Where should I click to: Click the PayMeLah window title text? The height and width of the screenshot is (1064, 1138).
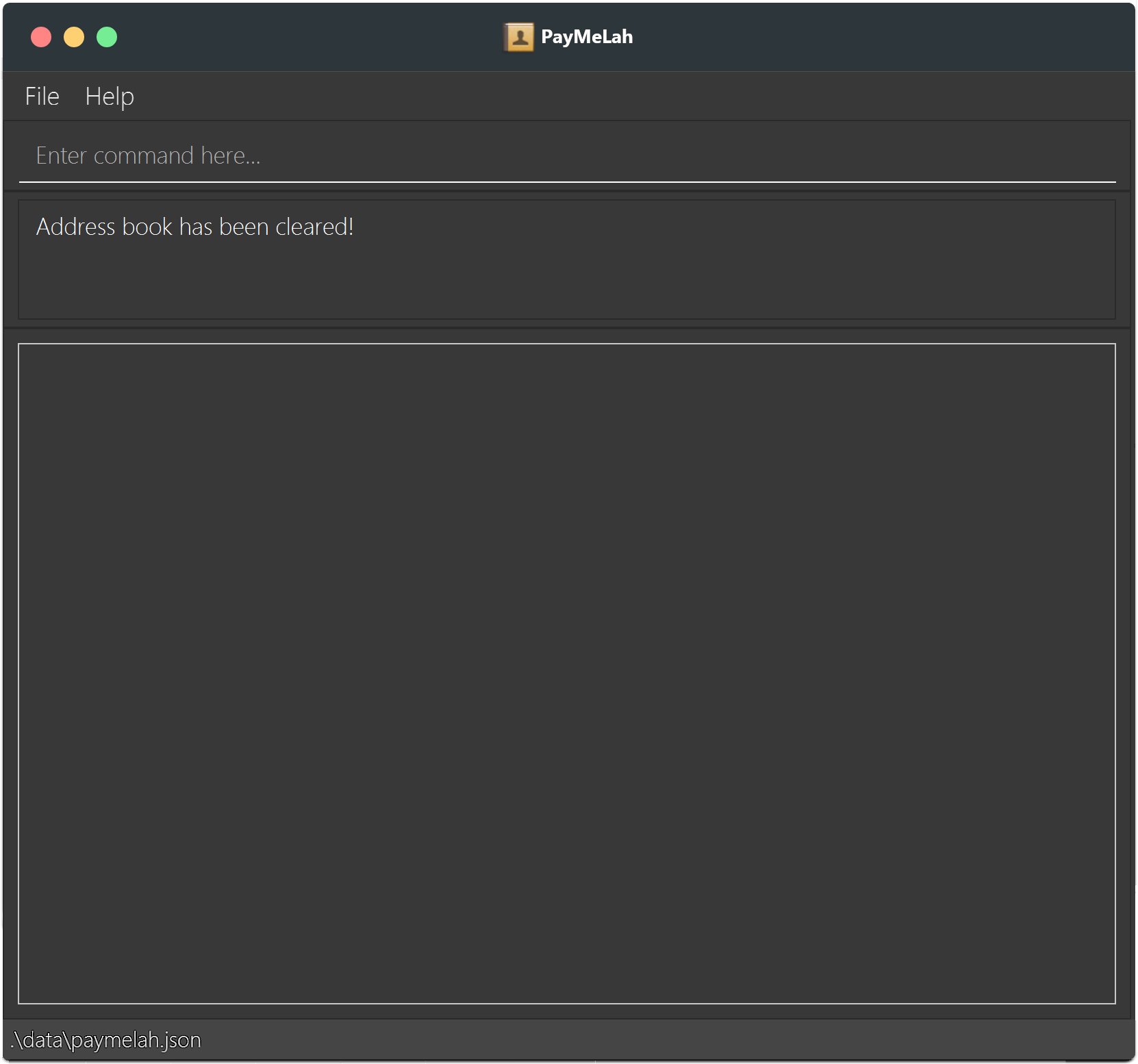point(587,37)
